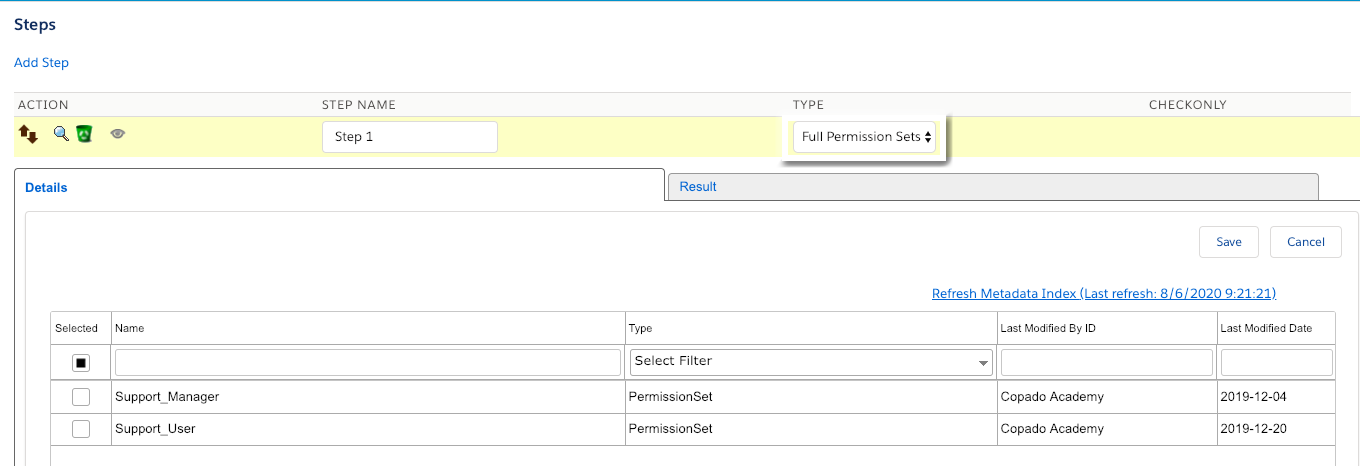
Task: Open the Full Permission Sets type dropdown
Action: click(865, 137)
